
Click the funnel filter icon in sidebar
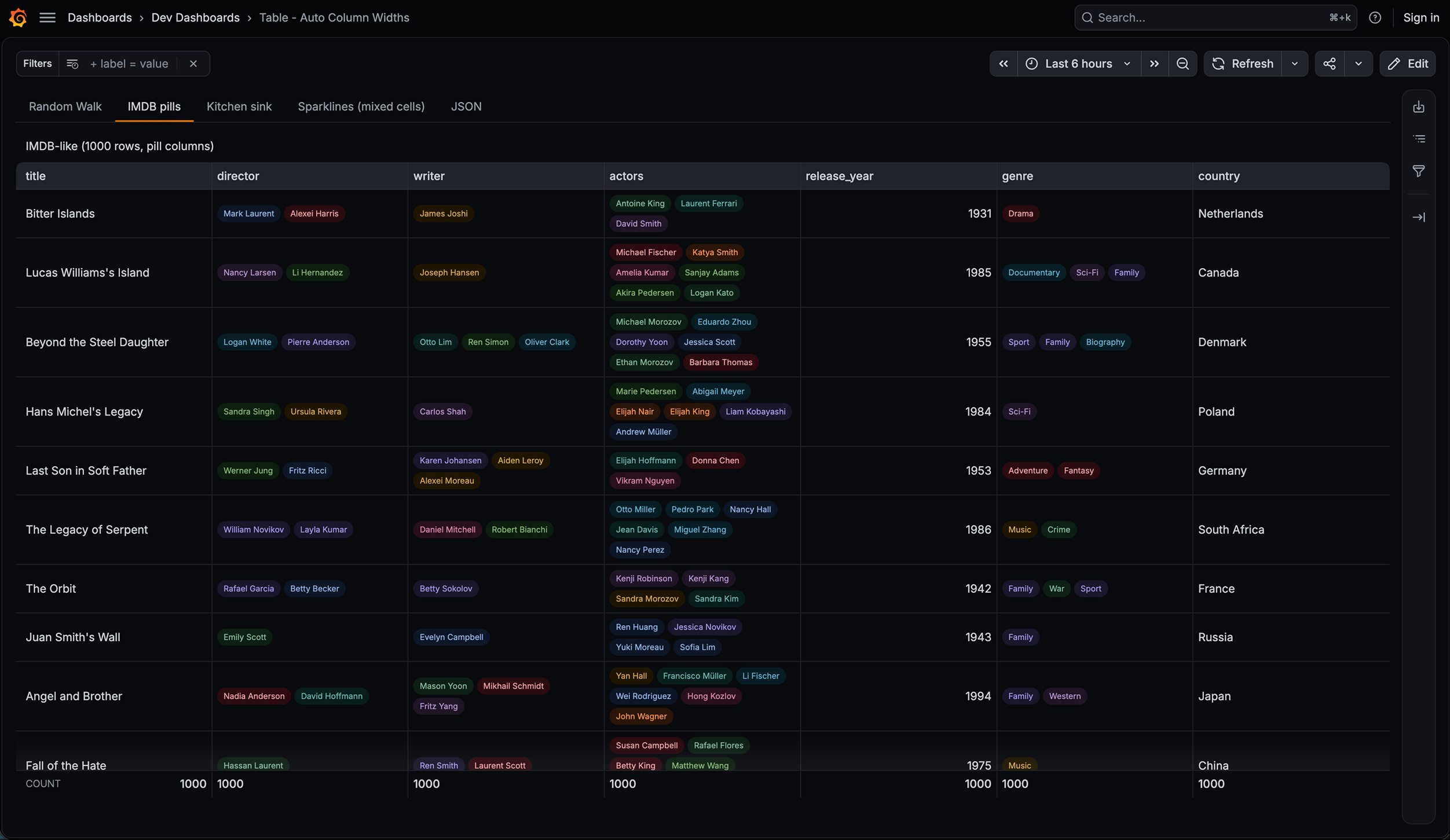click(1418, 171)
